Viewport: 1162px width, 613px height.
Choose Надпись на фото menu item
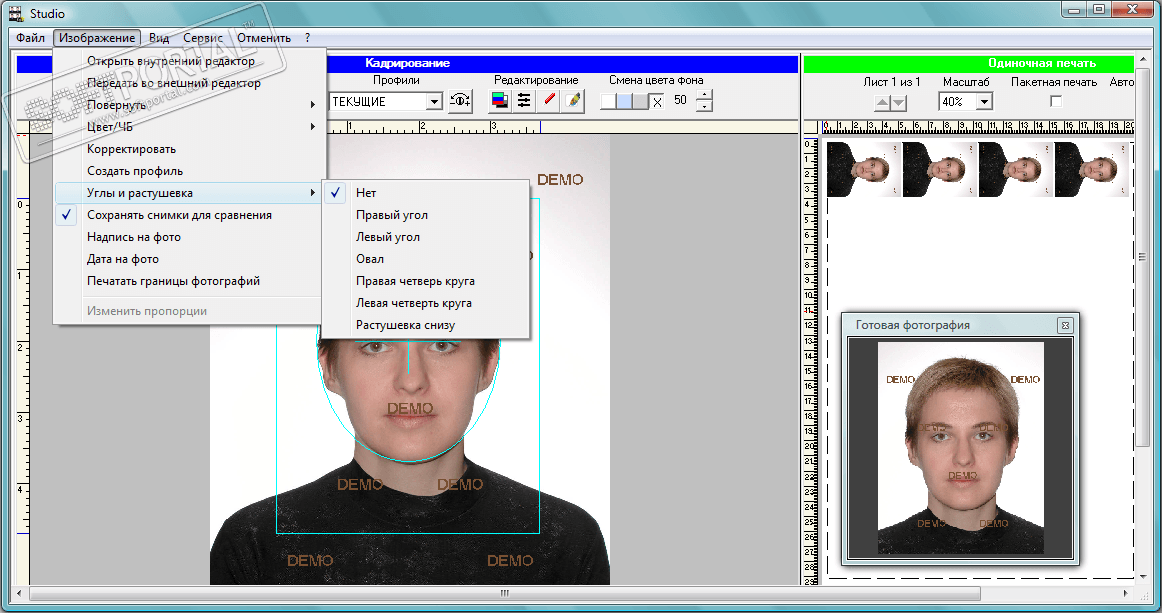point(134,237)
